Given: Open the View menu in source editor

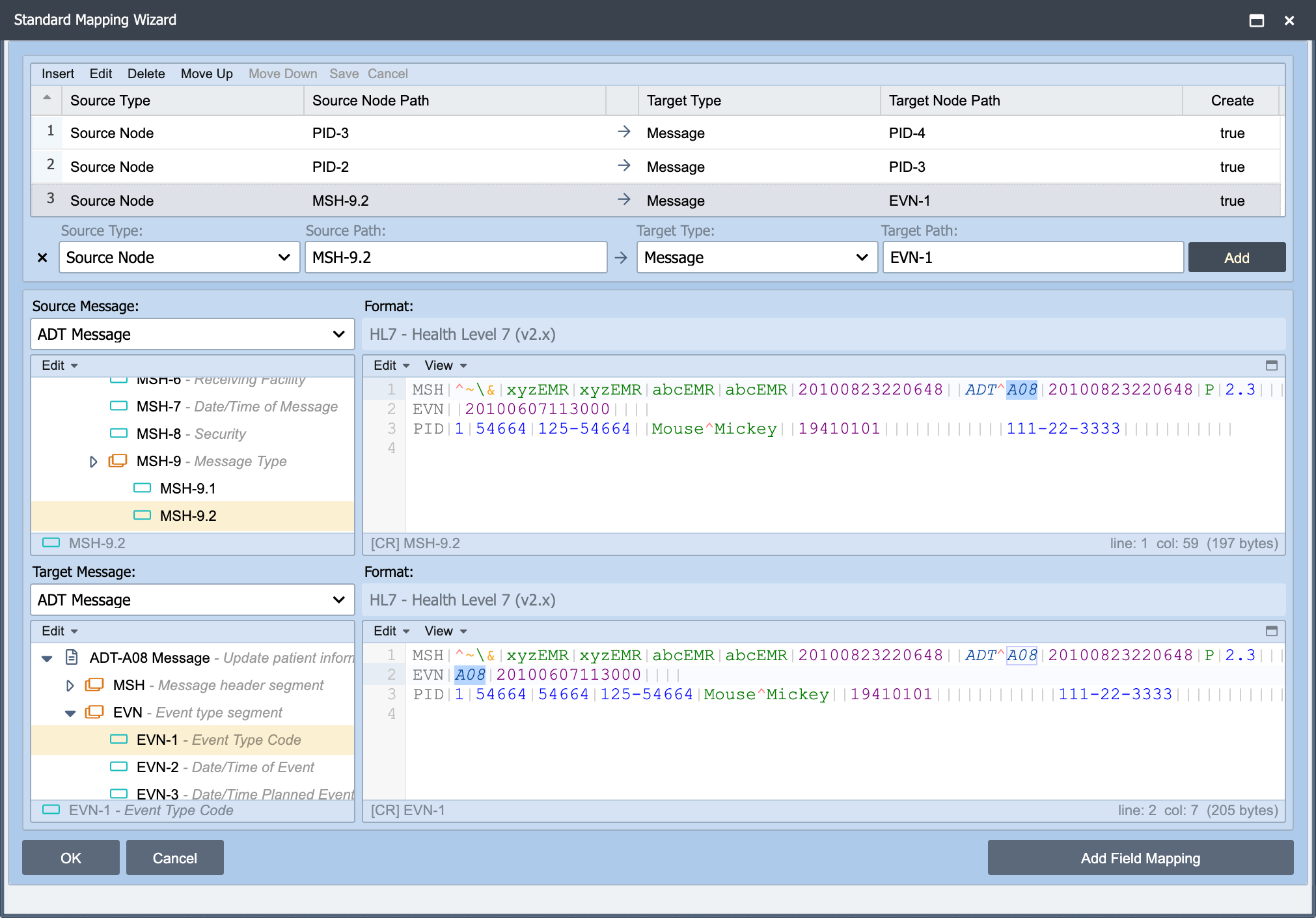Looking at the screenshot, I should (446, 365).
